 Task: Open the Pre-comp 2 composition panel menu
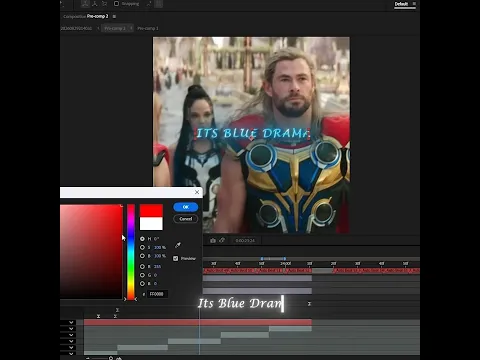(x=114, y=16)
